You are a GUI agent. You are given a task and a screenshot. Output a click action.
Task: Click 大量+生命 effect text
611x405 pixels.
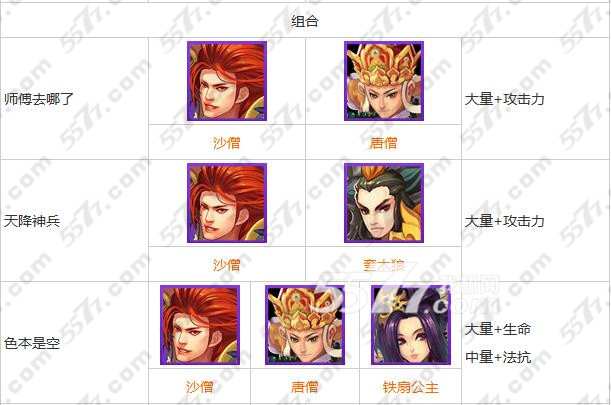click(498, 329)
